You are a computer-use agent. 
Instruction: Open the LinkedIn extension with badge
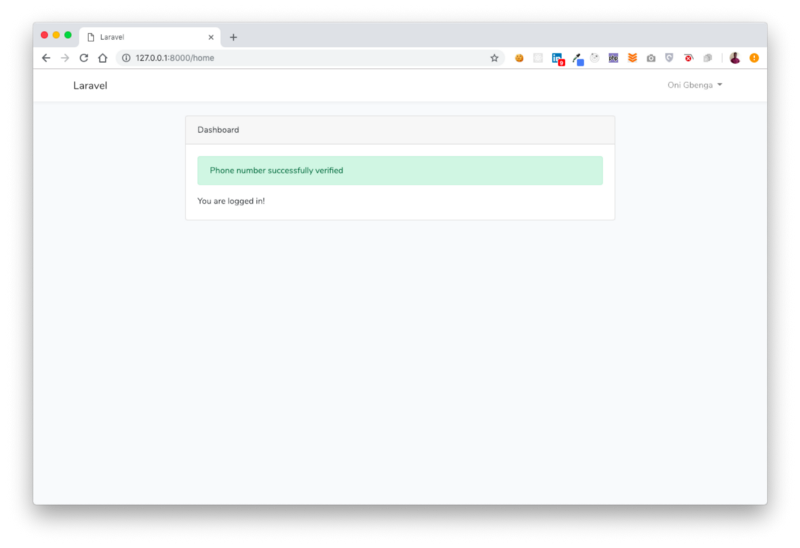coord(558,59)
